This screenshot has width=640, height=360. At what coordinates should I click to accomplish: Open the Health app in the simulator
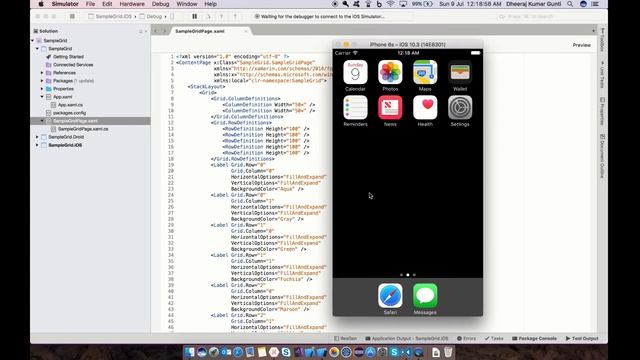point(425,107)
